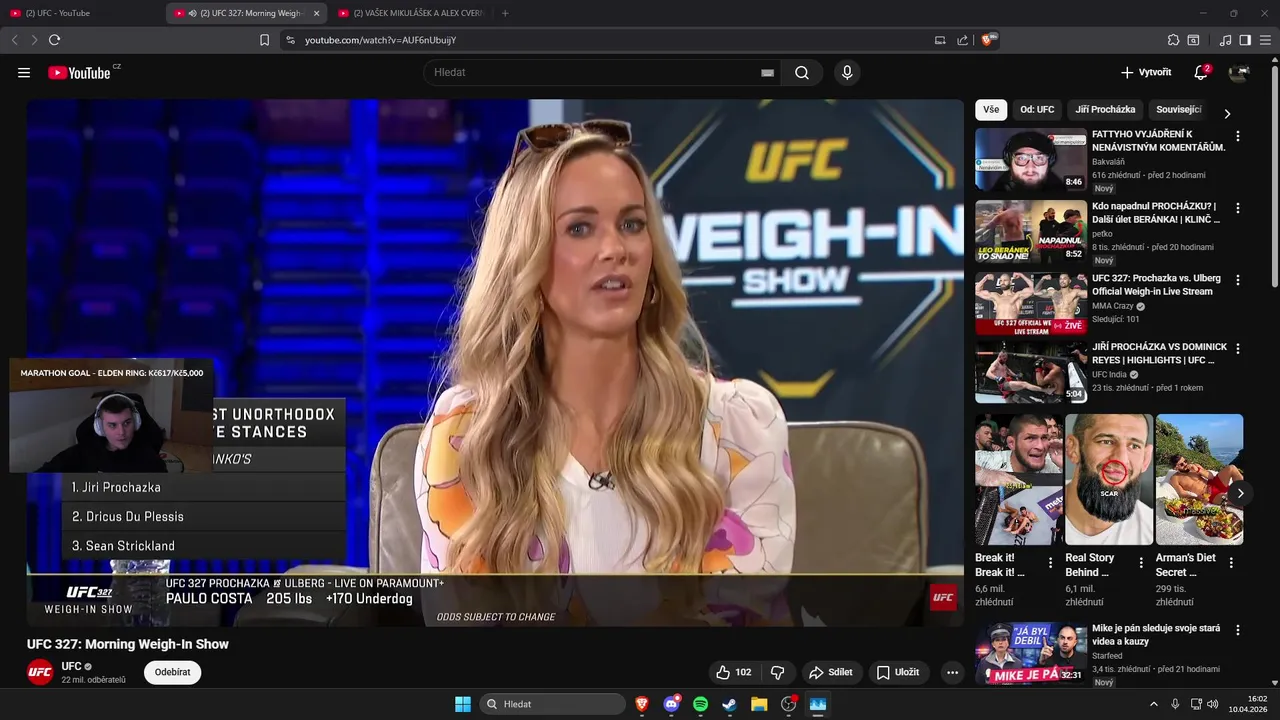The image size is (1280, 720).
Task: Open the Real Story Behind short thumbnail
Action: click(1109, 480)
